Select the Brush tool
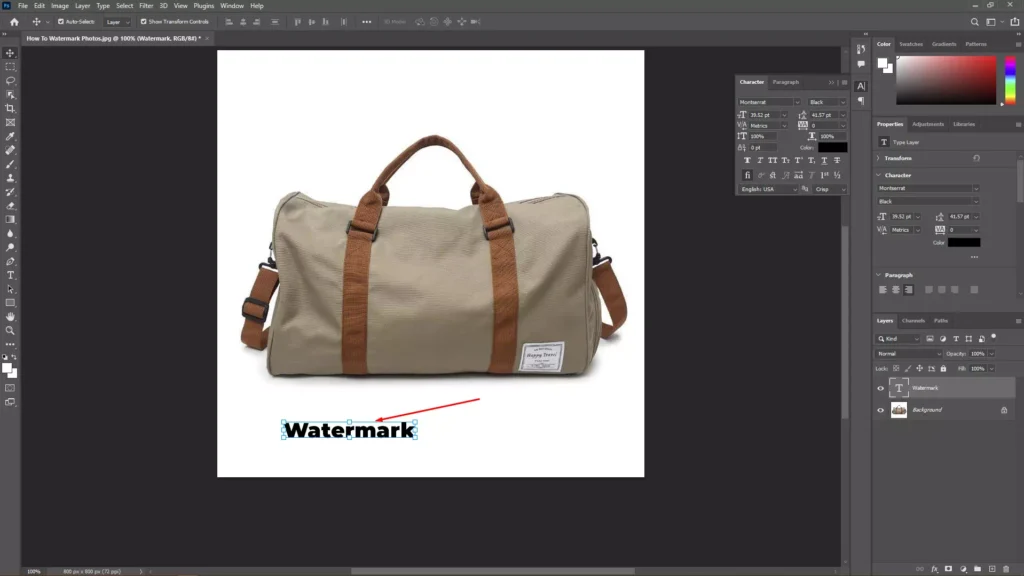The image size is (1024, 576). [x=10, y=164]
